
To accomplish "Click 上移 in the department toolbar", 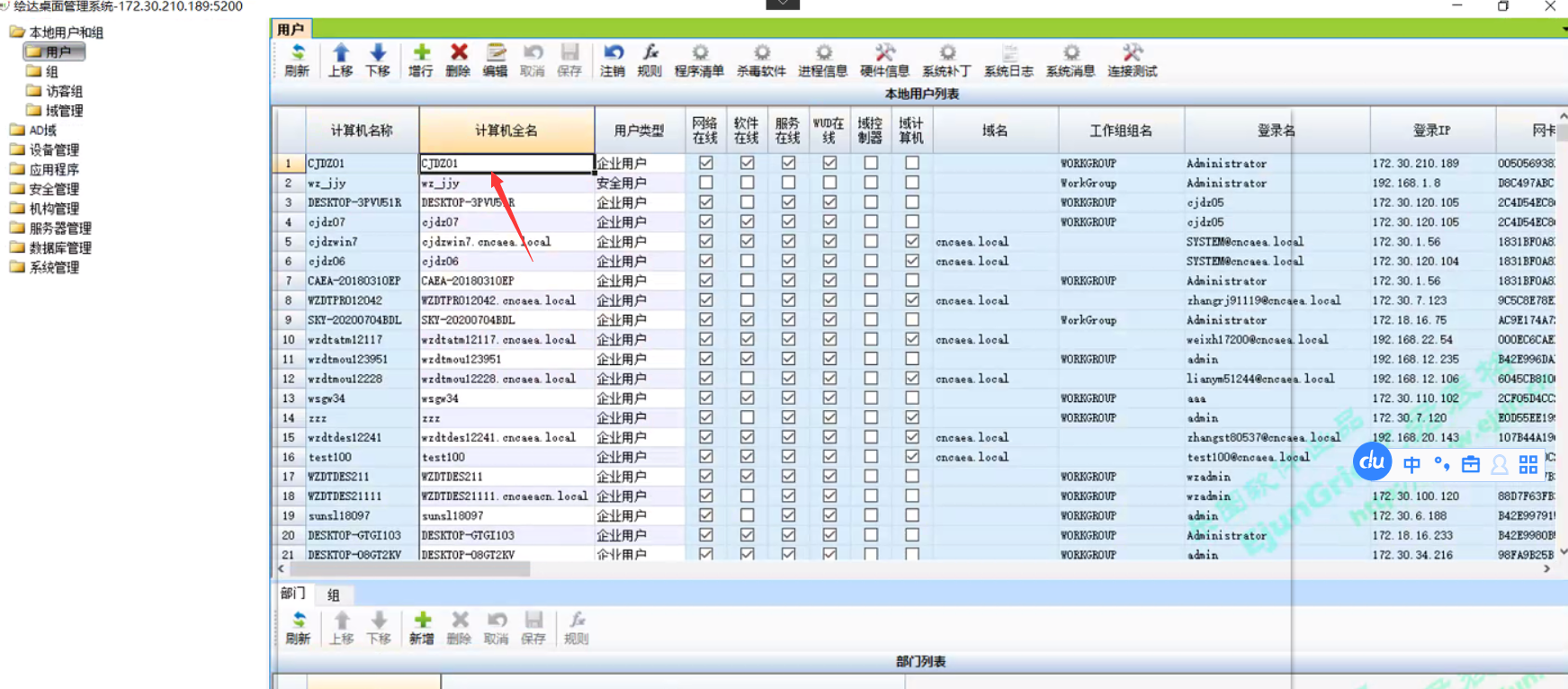I will pyautogui.click(x=341, y=628).
